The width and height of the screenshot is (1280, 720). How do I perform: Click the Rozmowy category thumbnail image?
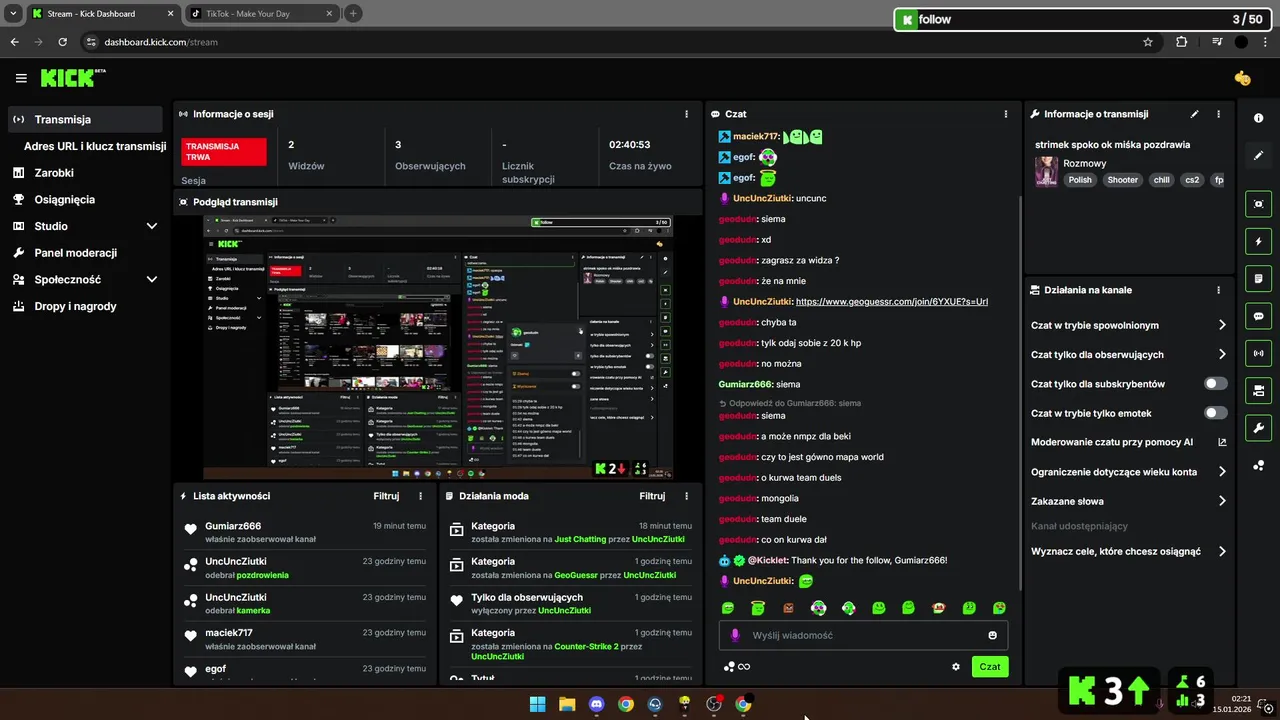tap(1046, 171)
